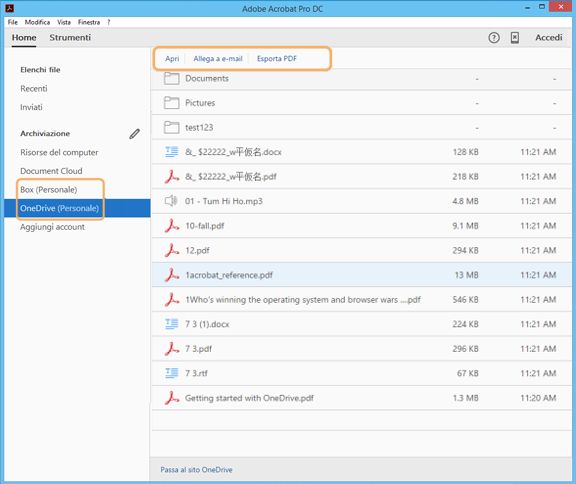The image size is (576, 484).
Task: Click the Word icon of &_ $22222_w平仮名.docx
Action: (172, 152)
